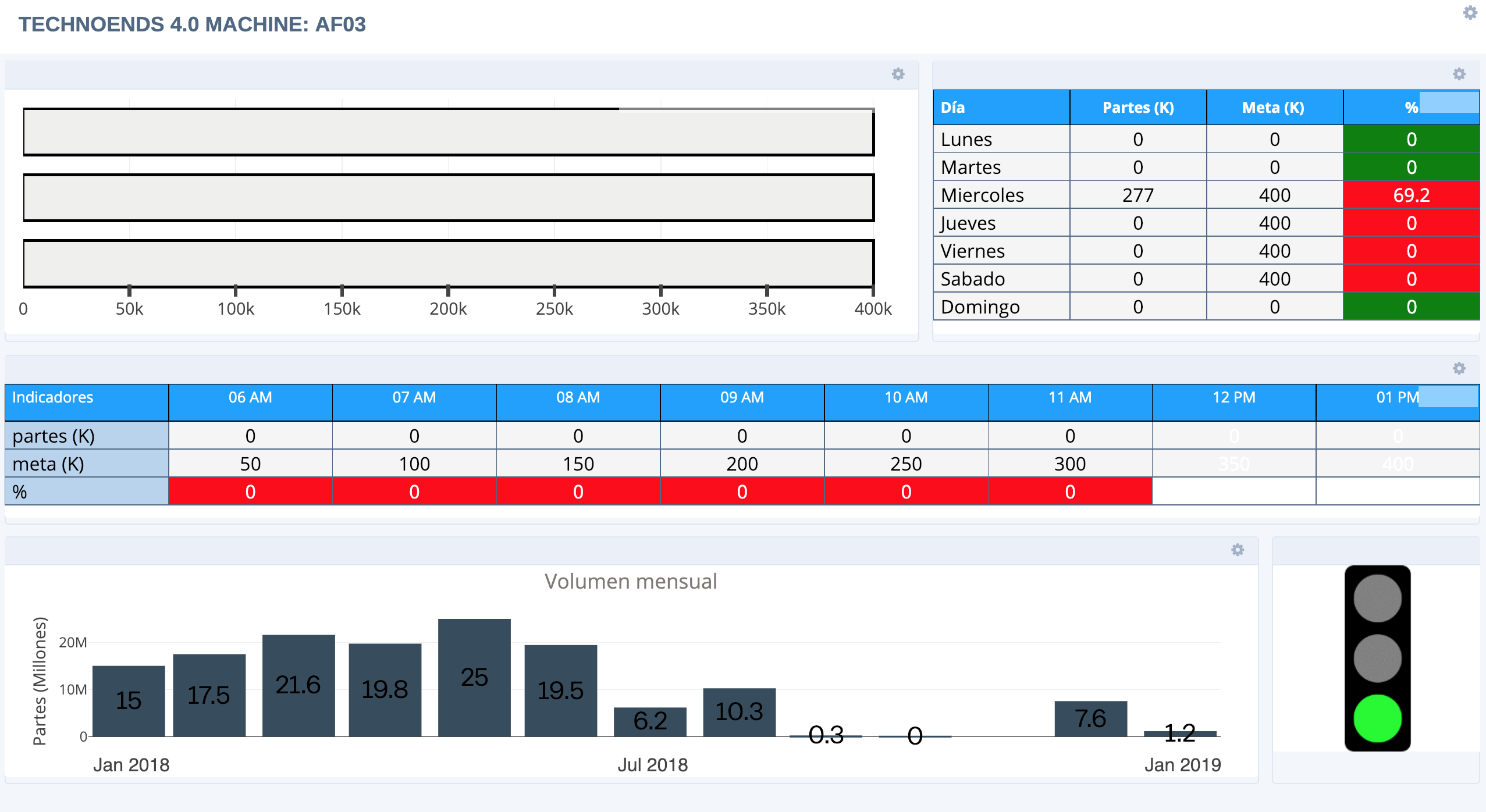Click the red 69.2 Miercoles percentage cell

coord(1411,195)
